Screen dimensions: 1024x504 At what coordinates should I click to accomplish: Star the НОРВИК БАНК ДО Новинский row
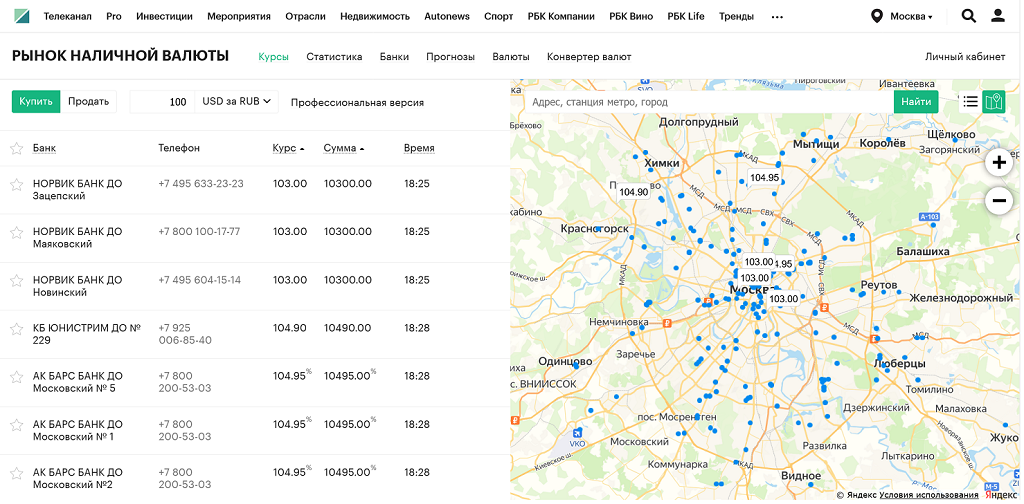pos(16,281)
